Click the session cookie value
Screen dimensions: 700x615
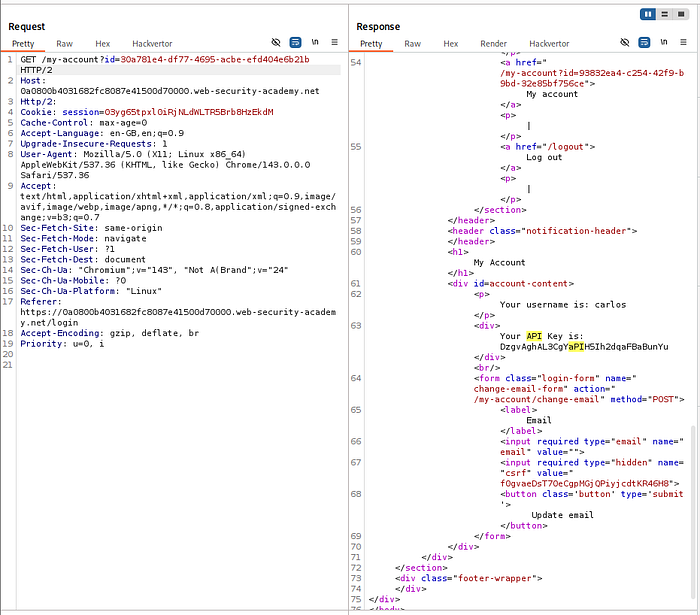[189, 112]
